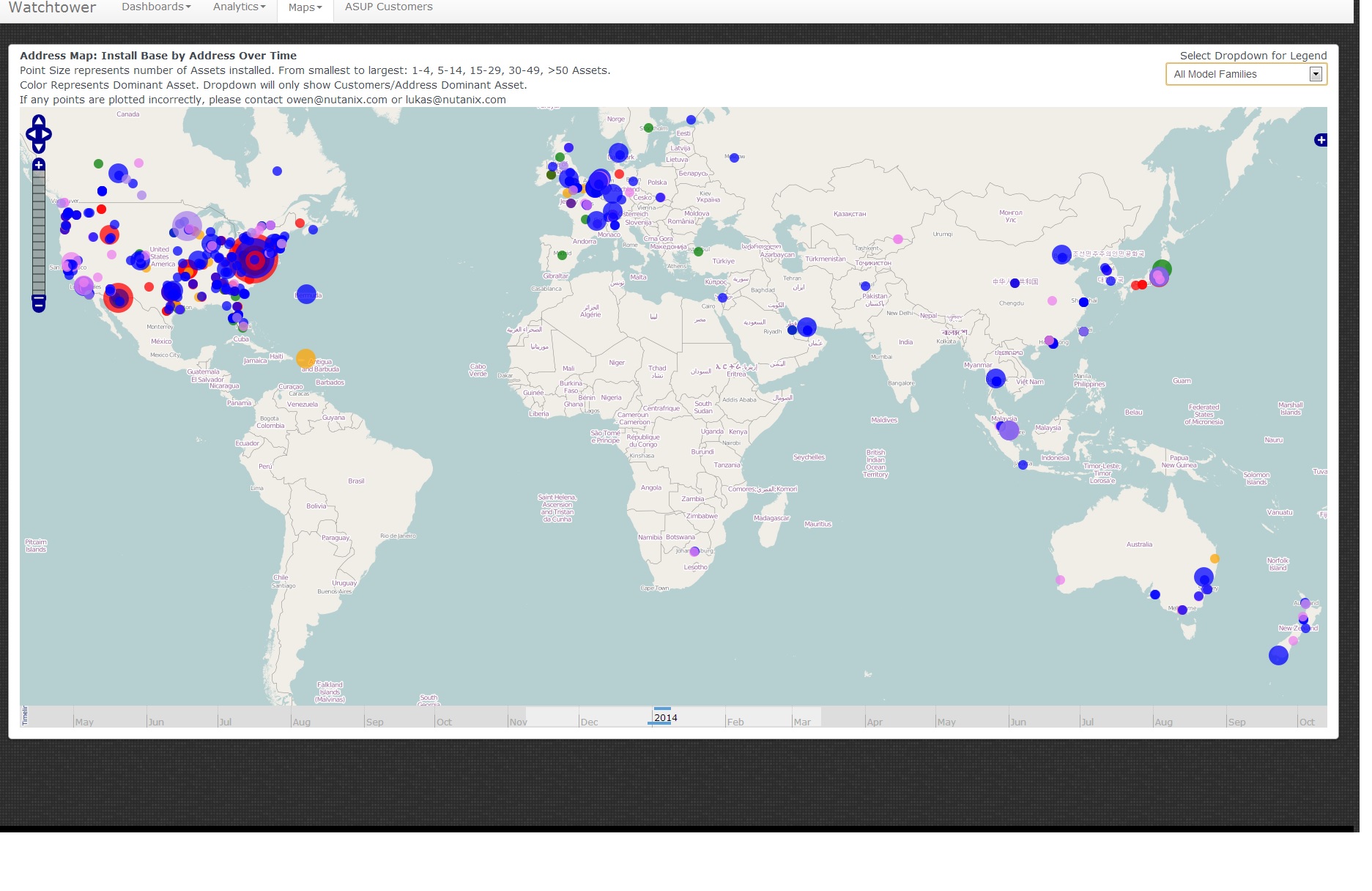Zoom in with the plus button
This screenshot has width=1372, height=891.
coord(39,165)
